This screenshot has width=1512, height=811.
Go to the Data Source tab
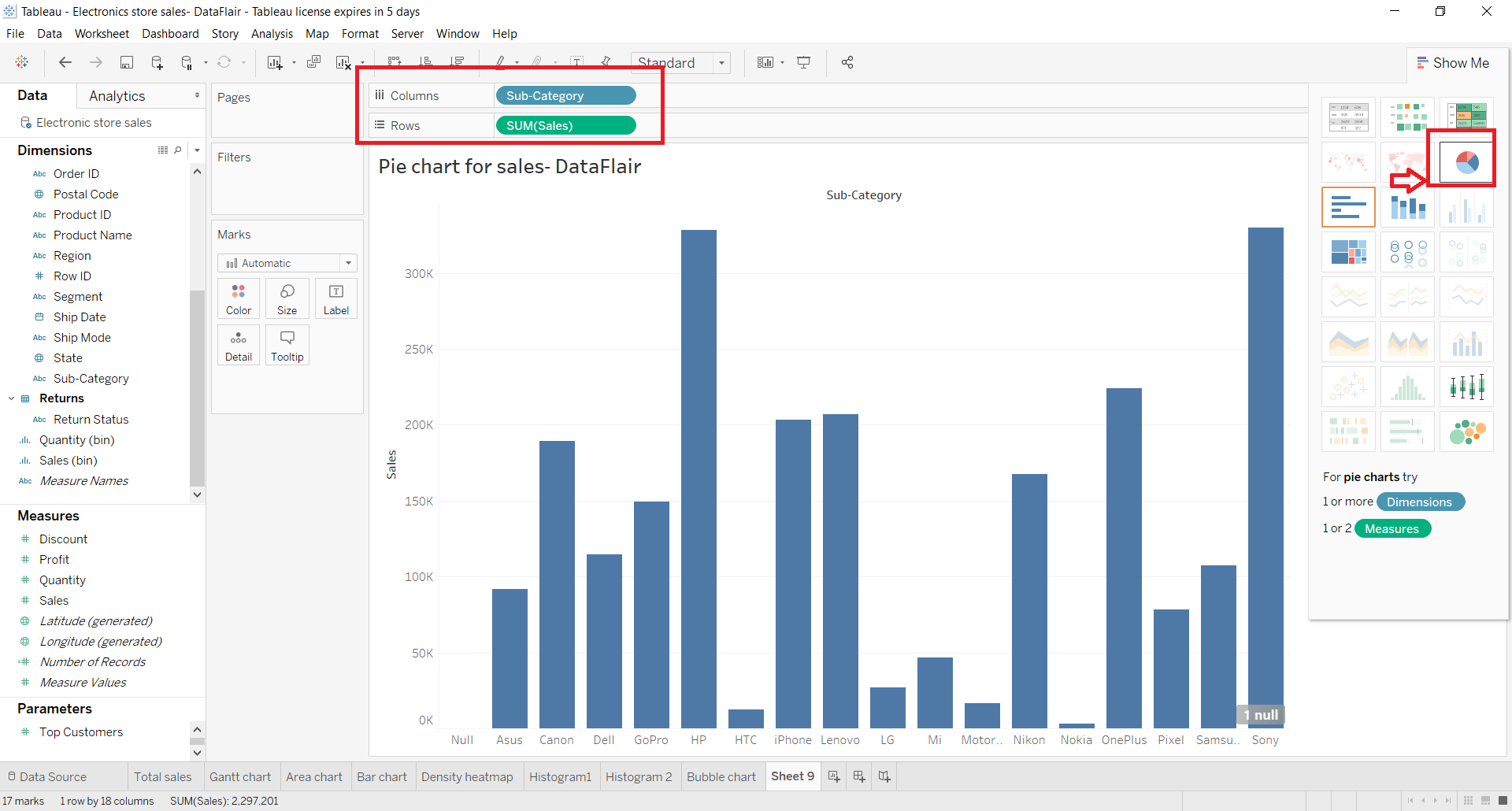click(46, 776)
